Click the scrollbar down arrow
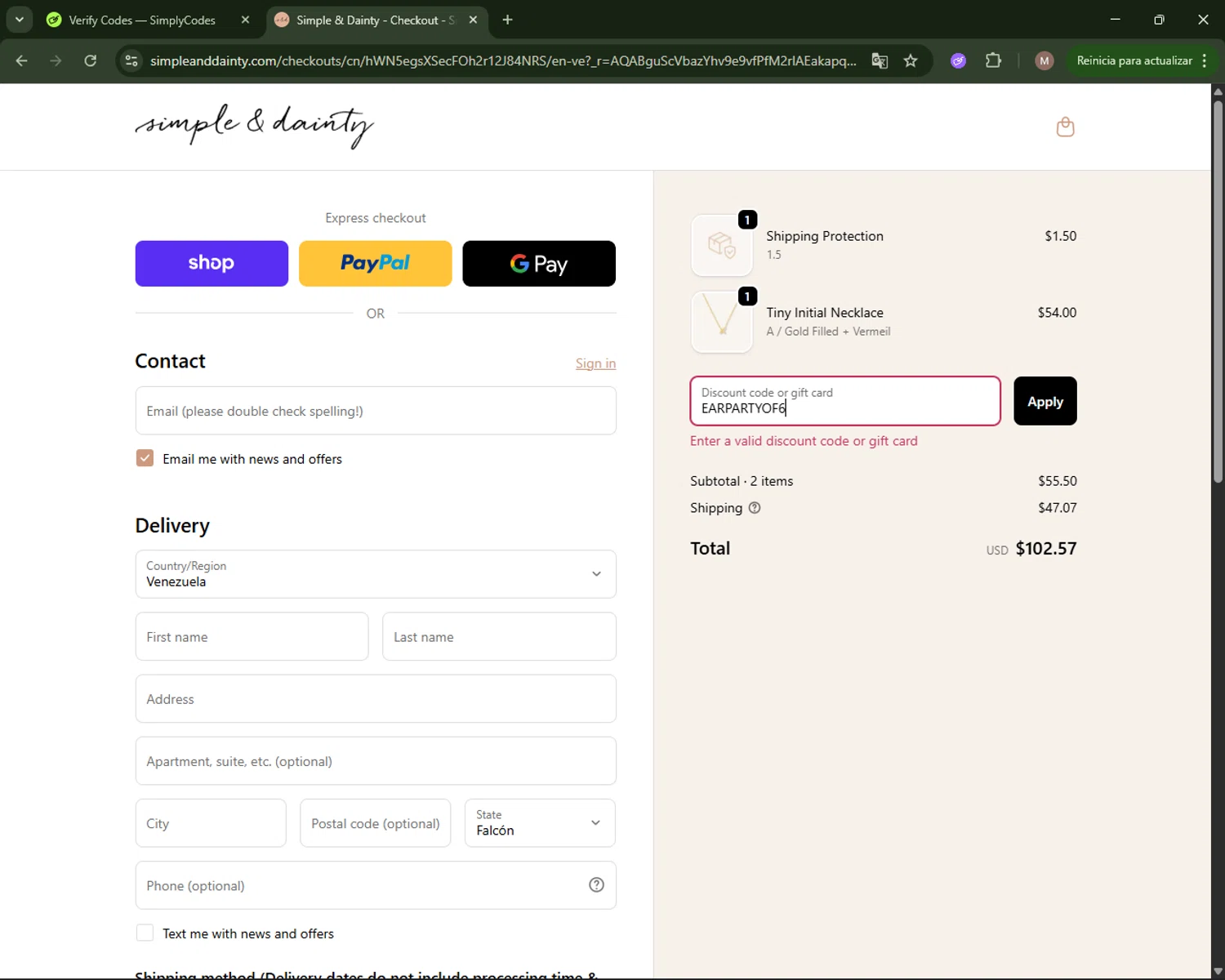 pyautogui.click(x=1218, y=972)
